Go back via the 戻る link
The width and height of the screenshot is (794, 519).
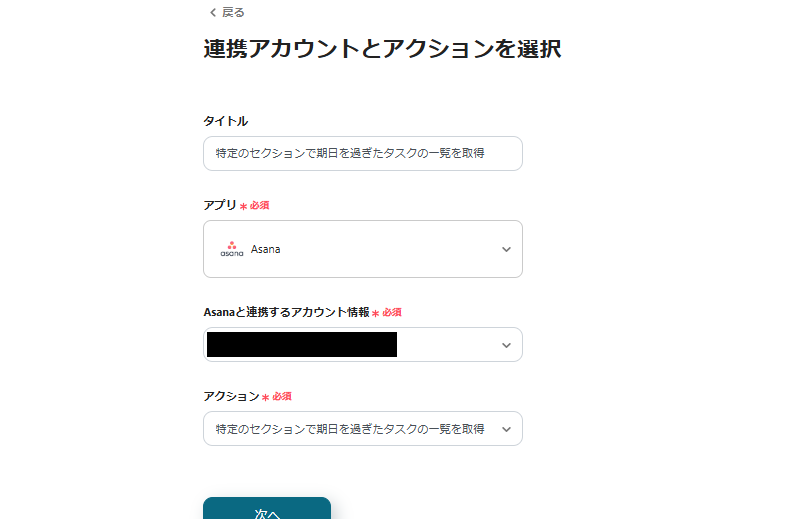(232, 12)
